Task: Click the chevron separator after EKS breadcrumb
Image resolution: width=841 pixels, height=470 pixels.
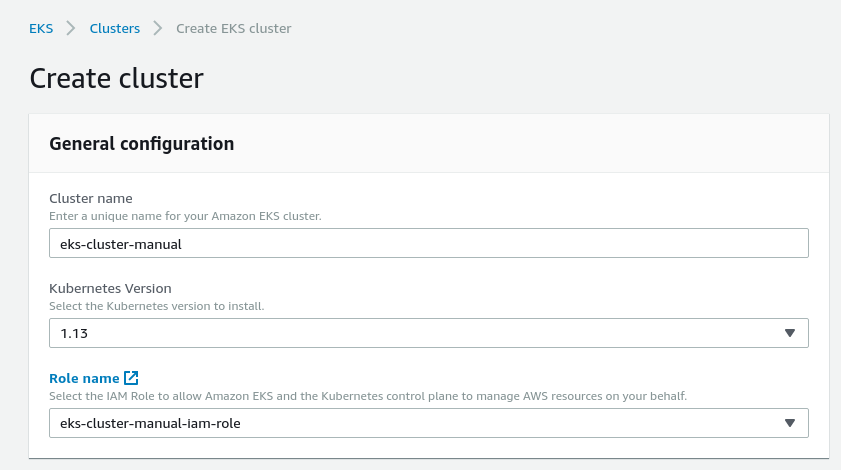Action: pyautogui.click(x=71, y=28)
